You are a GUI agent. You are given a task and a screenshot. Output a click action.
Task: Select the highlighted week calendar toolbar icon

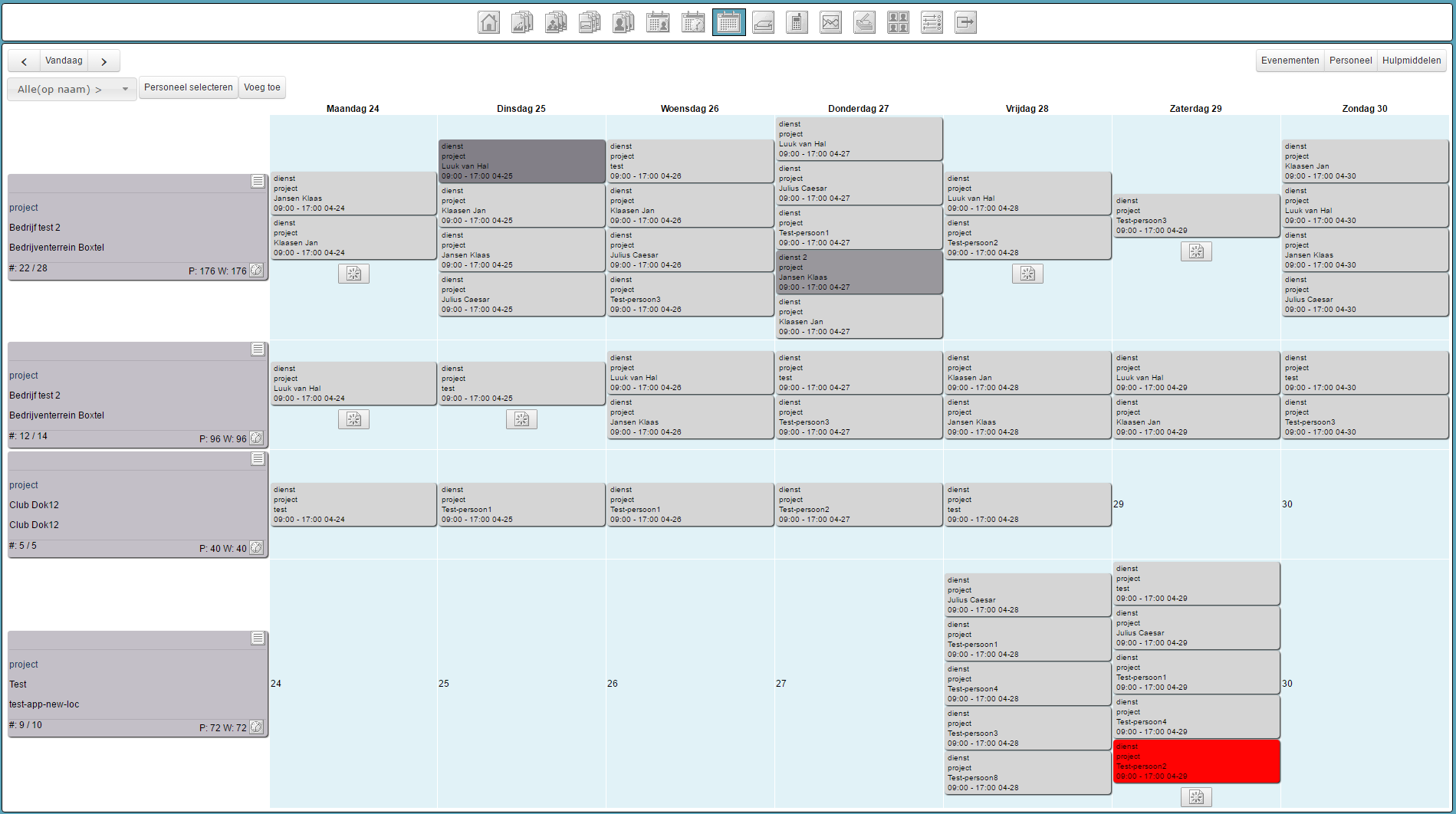[728, 23]
